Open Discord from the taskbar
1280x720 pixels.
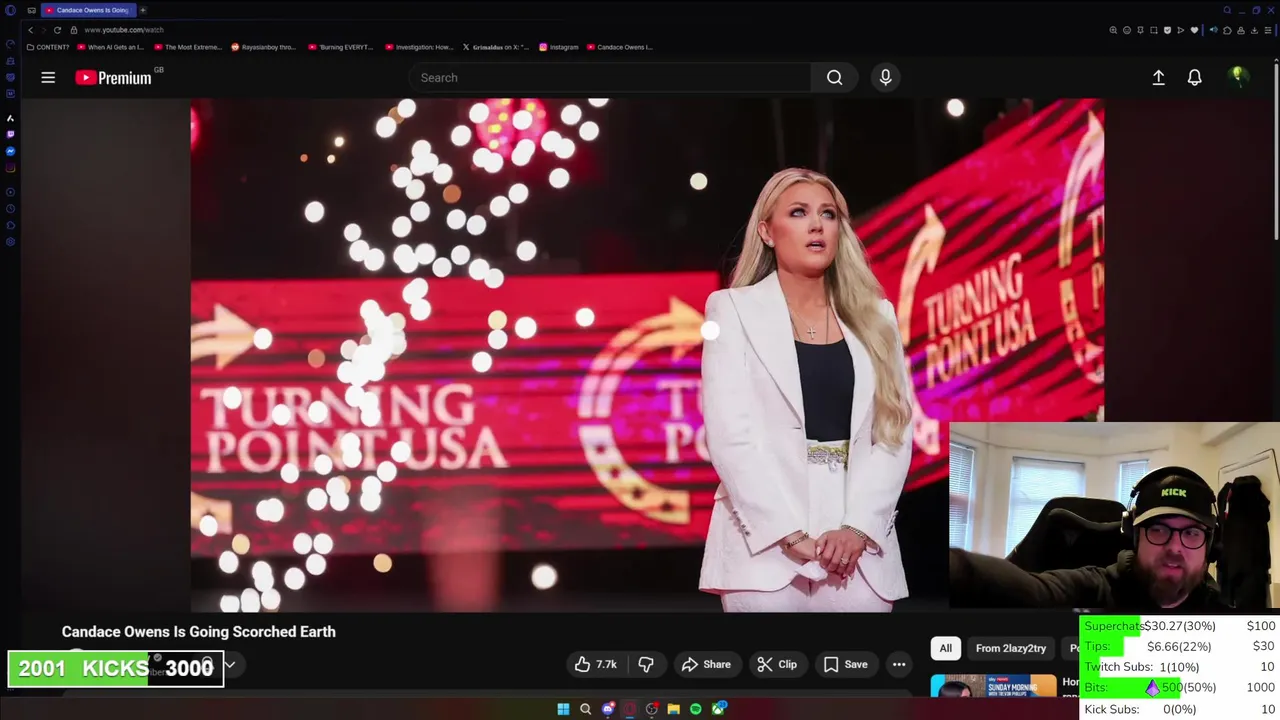[608, 709]
